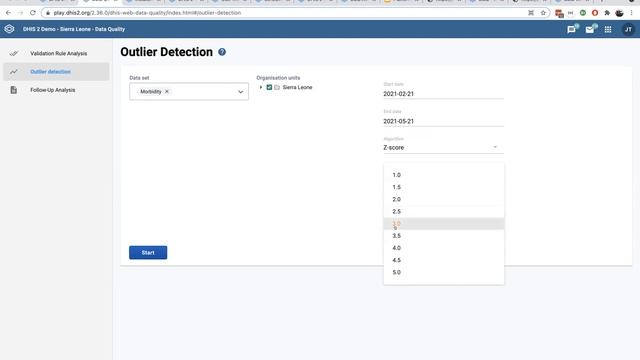Click the DHIS2 logo icon

[9, 29]
